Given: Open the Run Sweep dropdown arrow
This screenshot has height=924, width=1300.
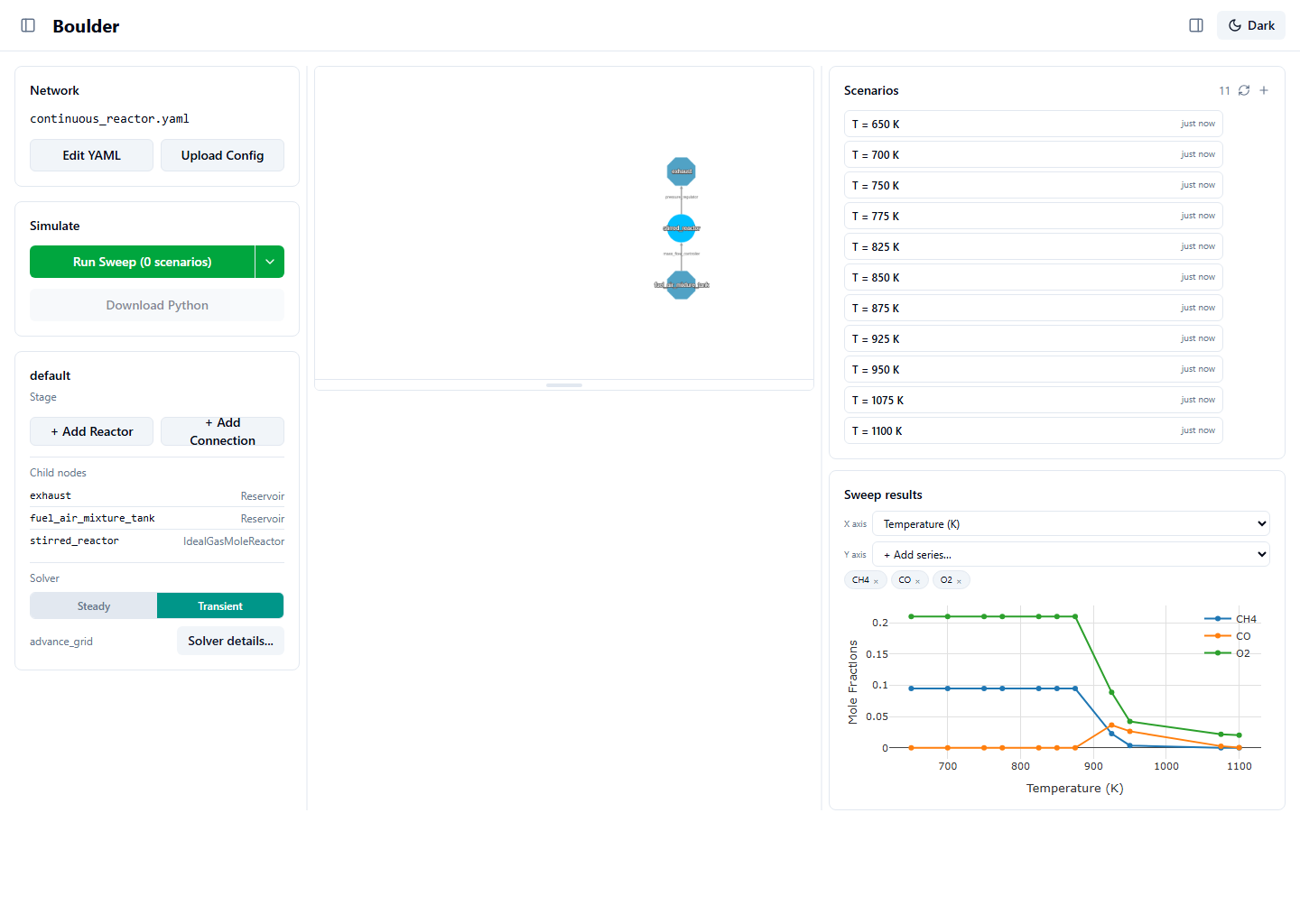Looking at the screenshot, I should (270, 262).
